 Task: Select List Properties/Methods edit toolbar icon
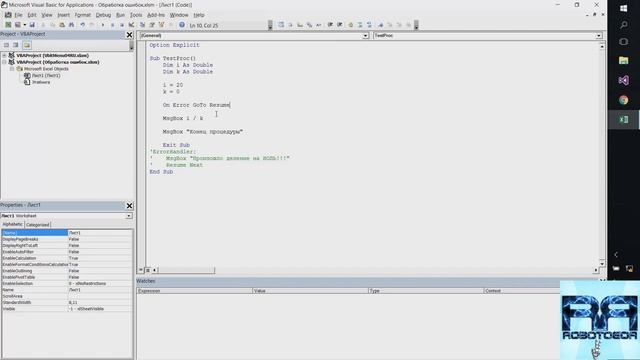pyautogui.click(x=281, y=25)
